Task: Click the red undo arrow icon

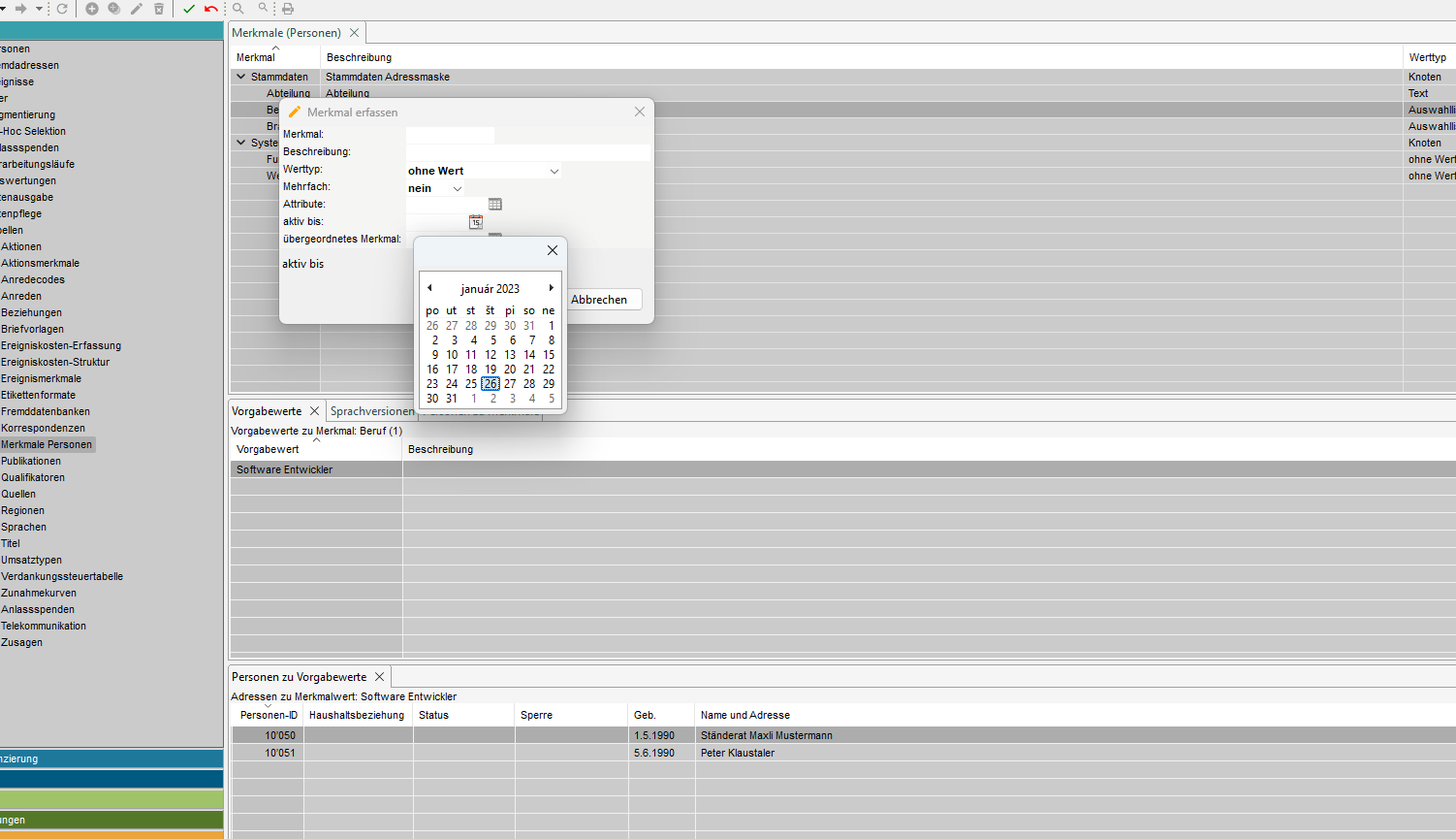Action: tap(211, 9)
